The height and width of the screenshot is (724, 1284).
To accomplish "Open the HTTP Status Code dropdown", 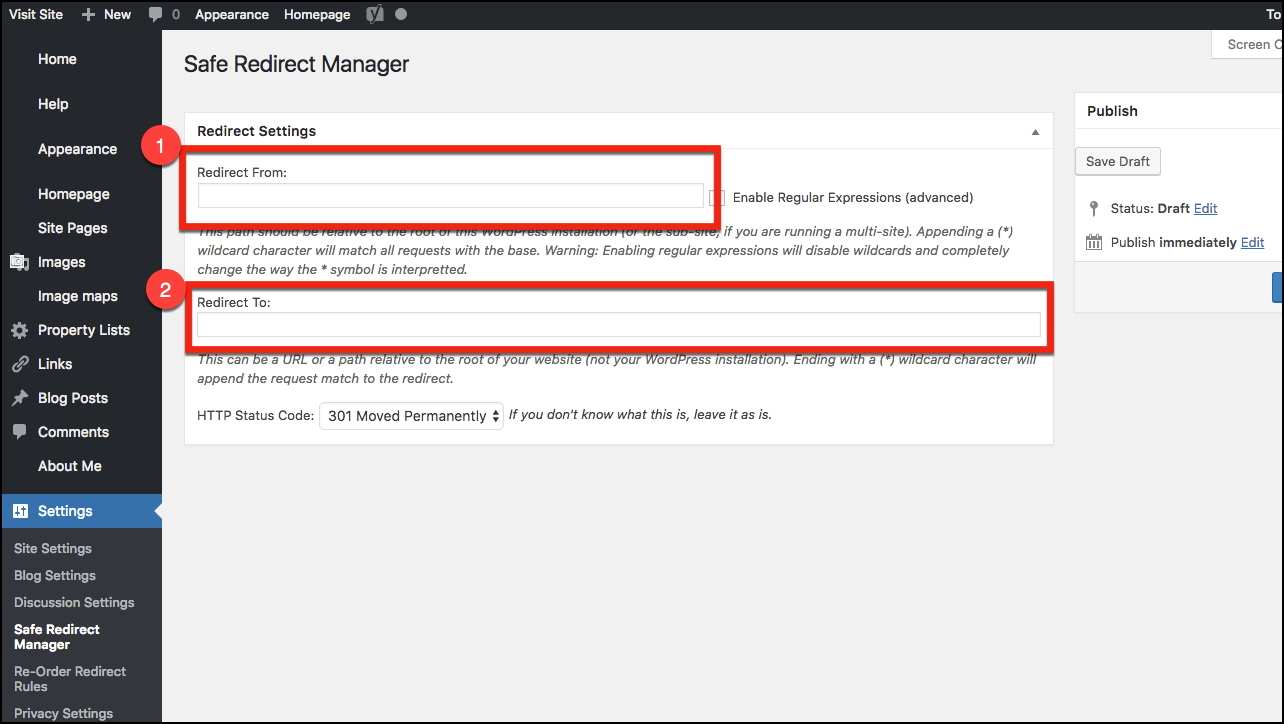I will [x=412, y=416].
